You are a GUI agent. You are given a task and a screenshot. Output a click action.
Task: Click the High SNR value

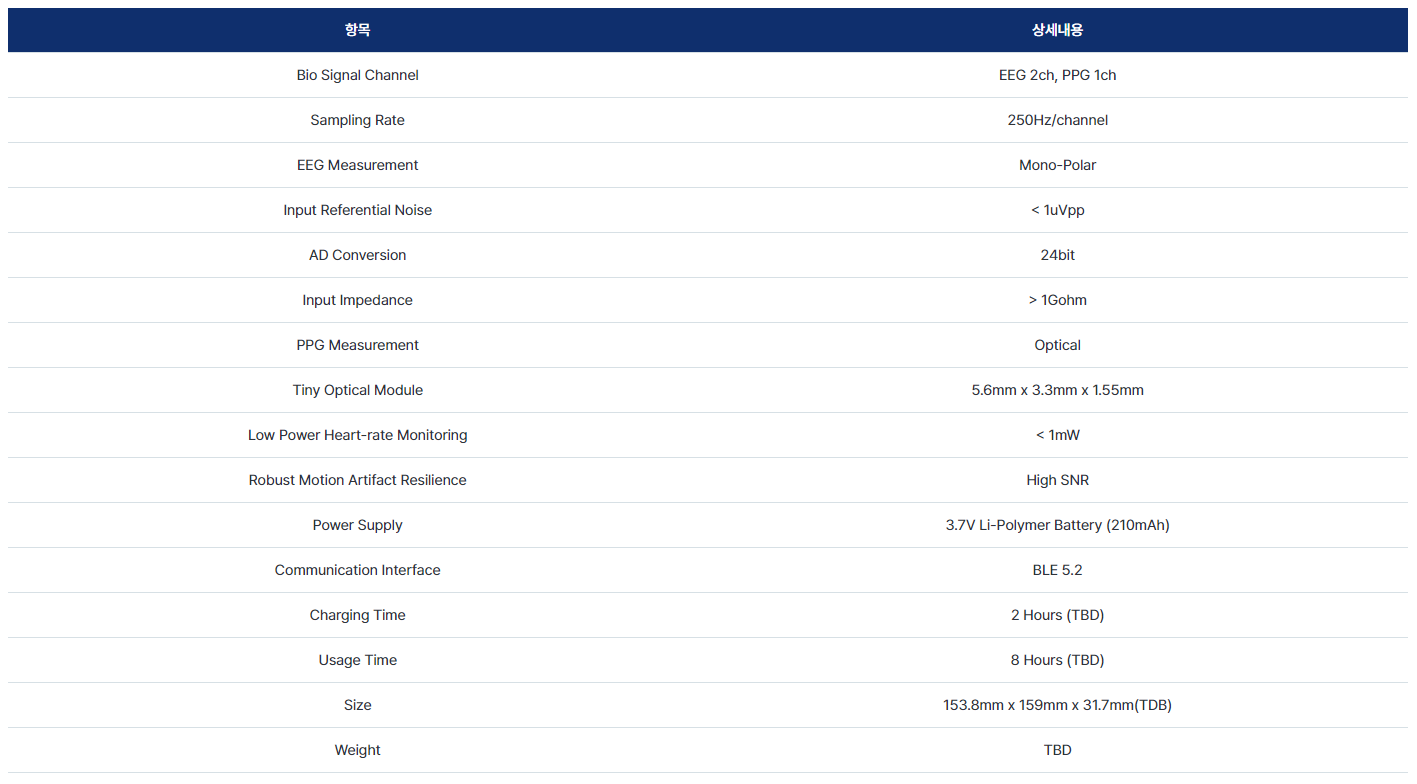click(x=1057, y=480)
